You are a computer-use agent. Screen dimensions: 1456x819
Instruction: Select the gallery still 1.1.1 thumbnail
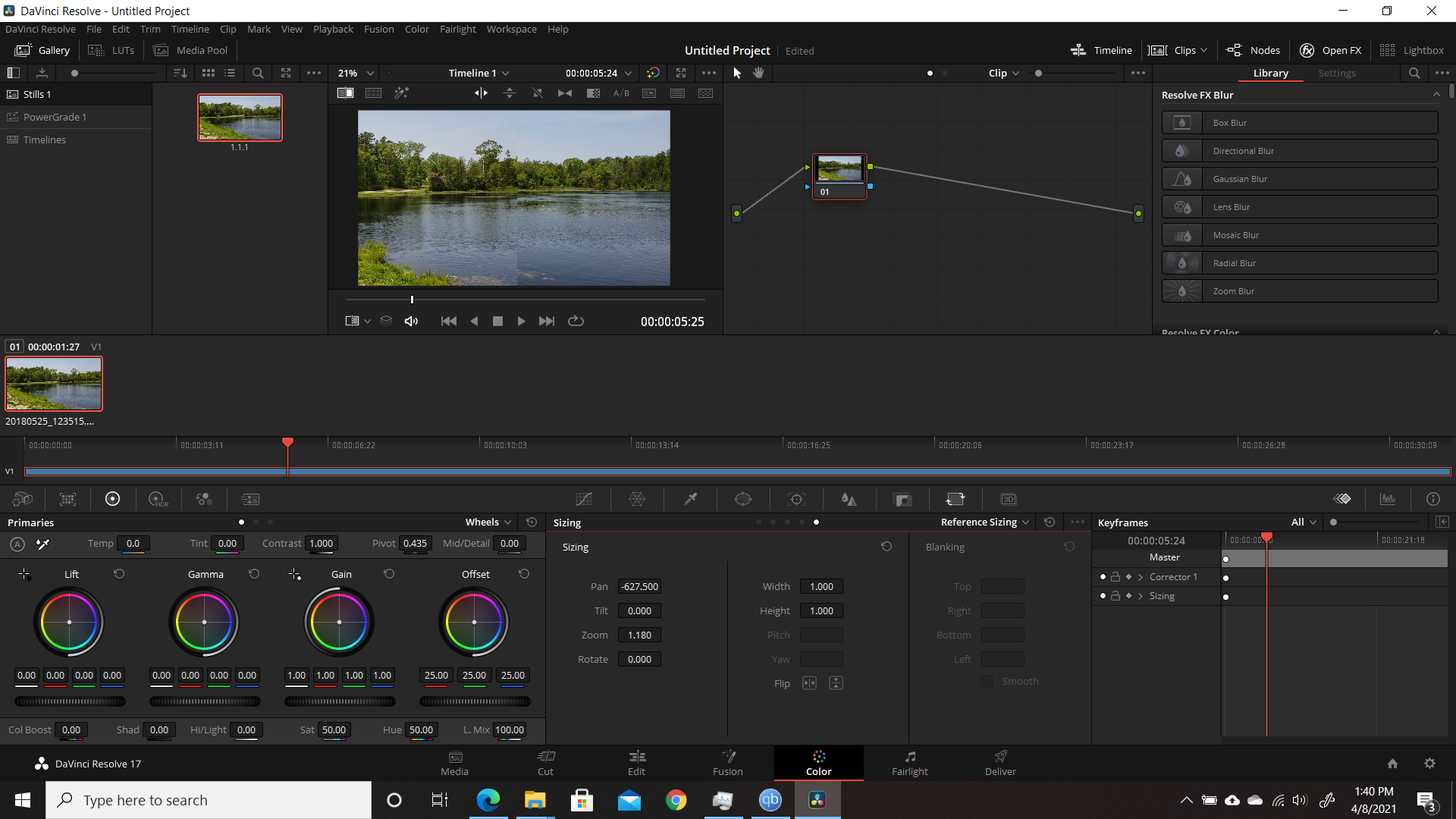click(240, 118)
